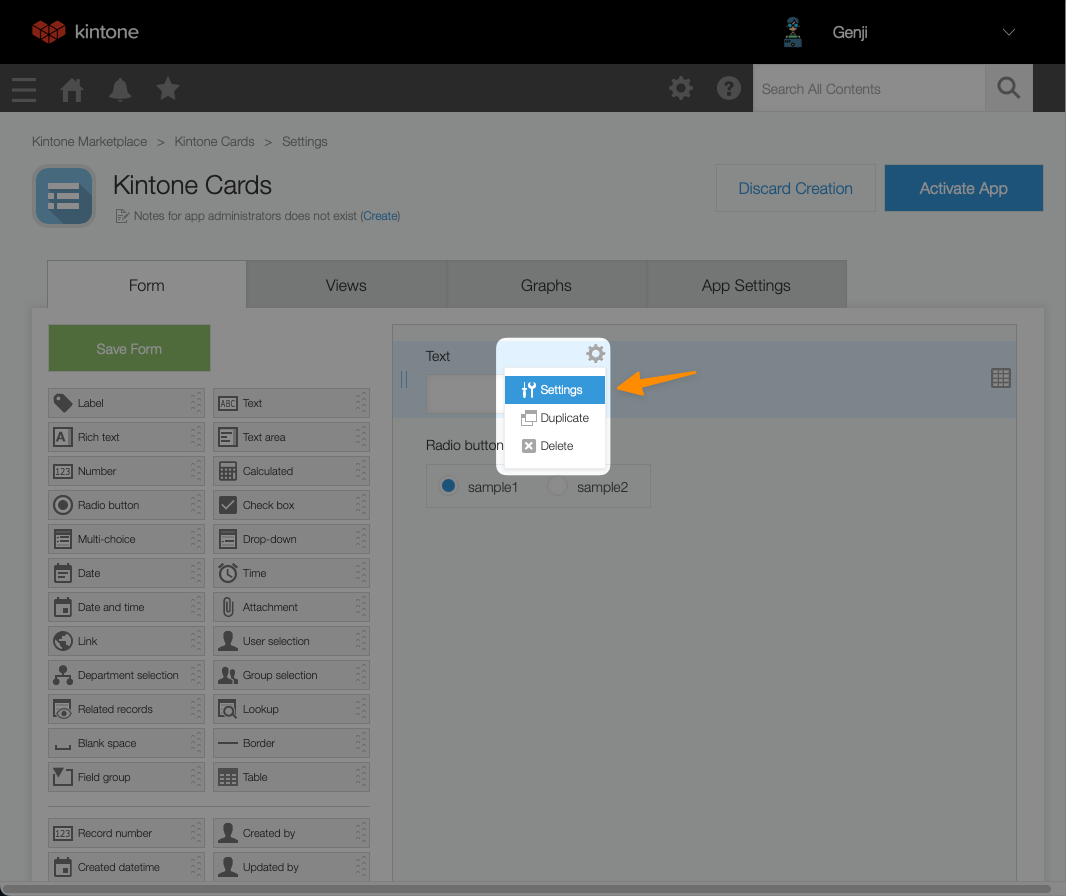Click the Activate App button
This screenshot has width=1066, height=896.
963,188
